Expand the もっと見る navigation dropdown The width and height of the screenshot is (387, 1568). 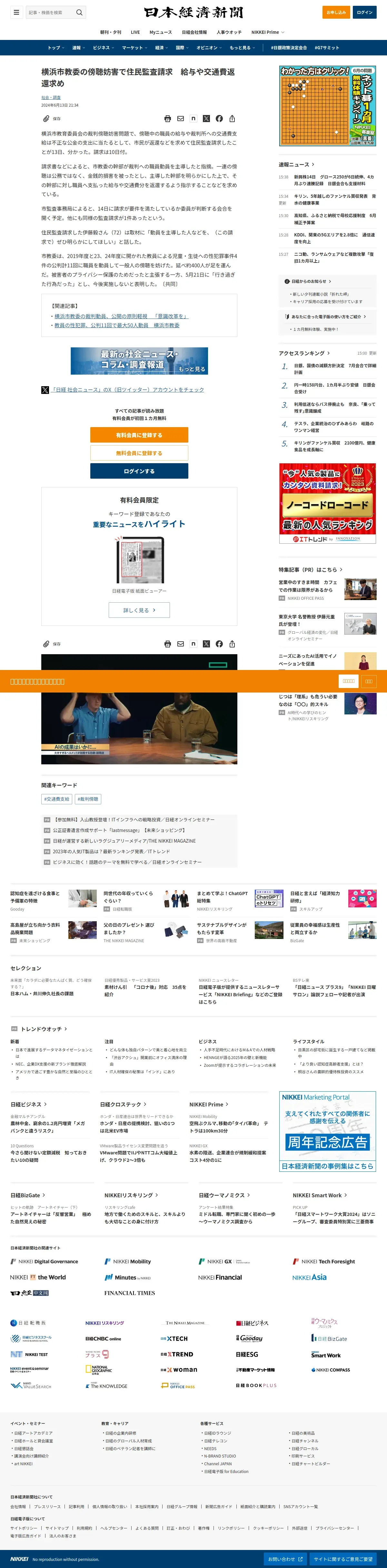click(242, 47)
